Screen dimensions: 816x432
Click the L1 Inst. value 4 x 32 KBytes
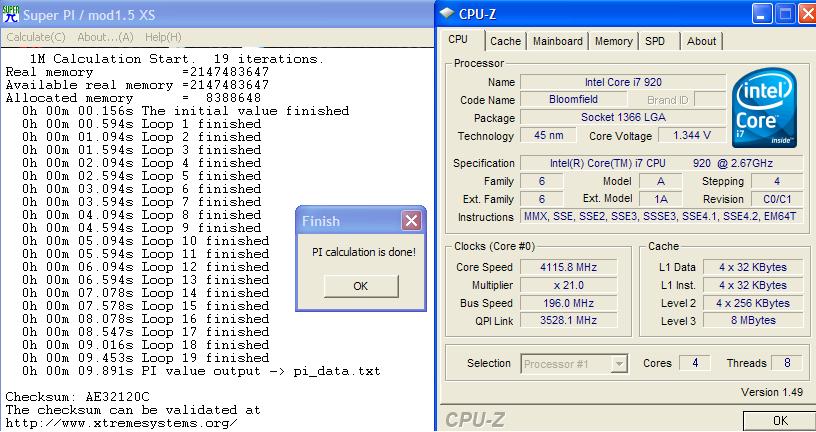click(753, 285)
